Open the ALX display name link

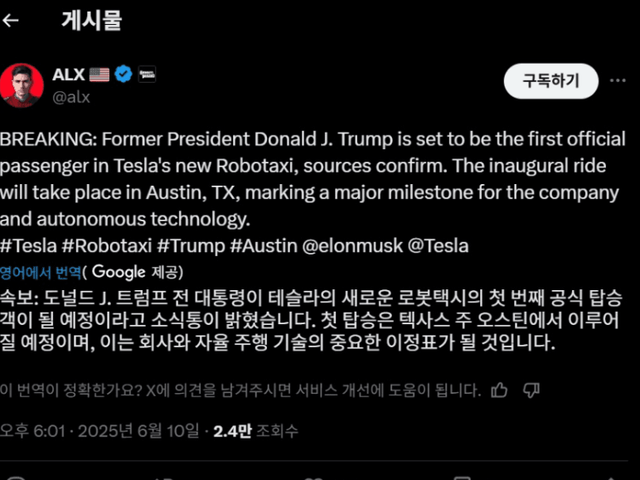66,75
